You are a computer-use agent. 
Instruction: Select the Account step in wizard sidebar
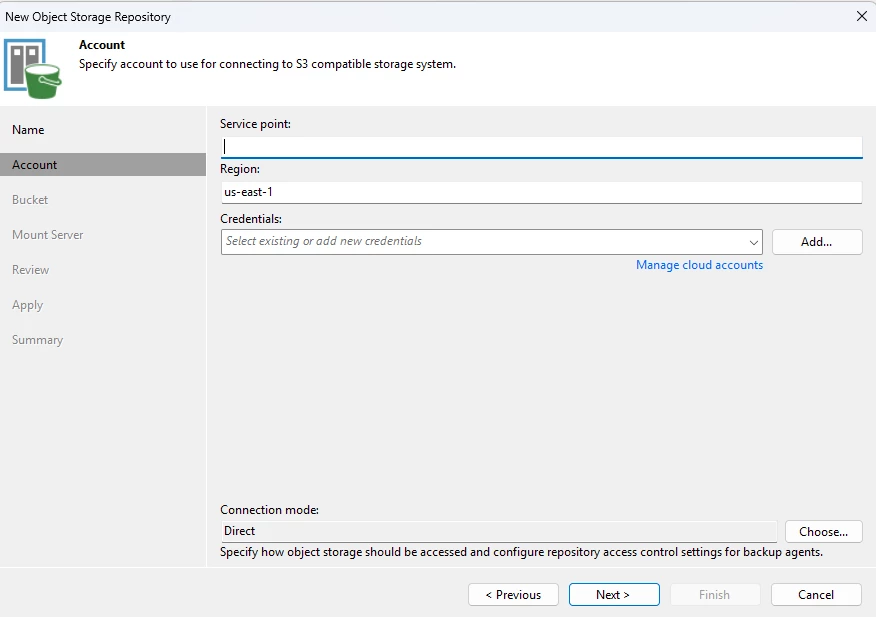click(103, 165)
